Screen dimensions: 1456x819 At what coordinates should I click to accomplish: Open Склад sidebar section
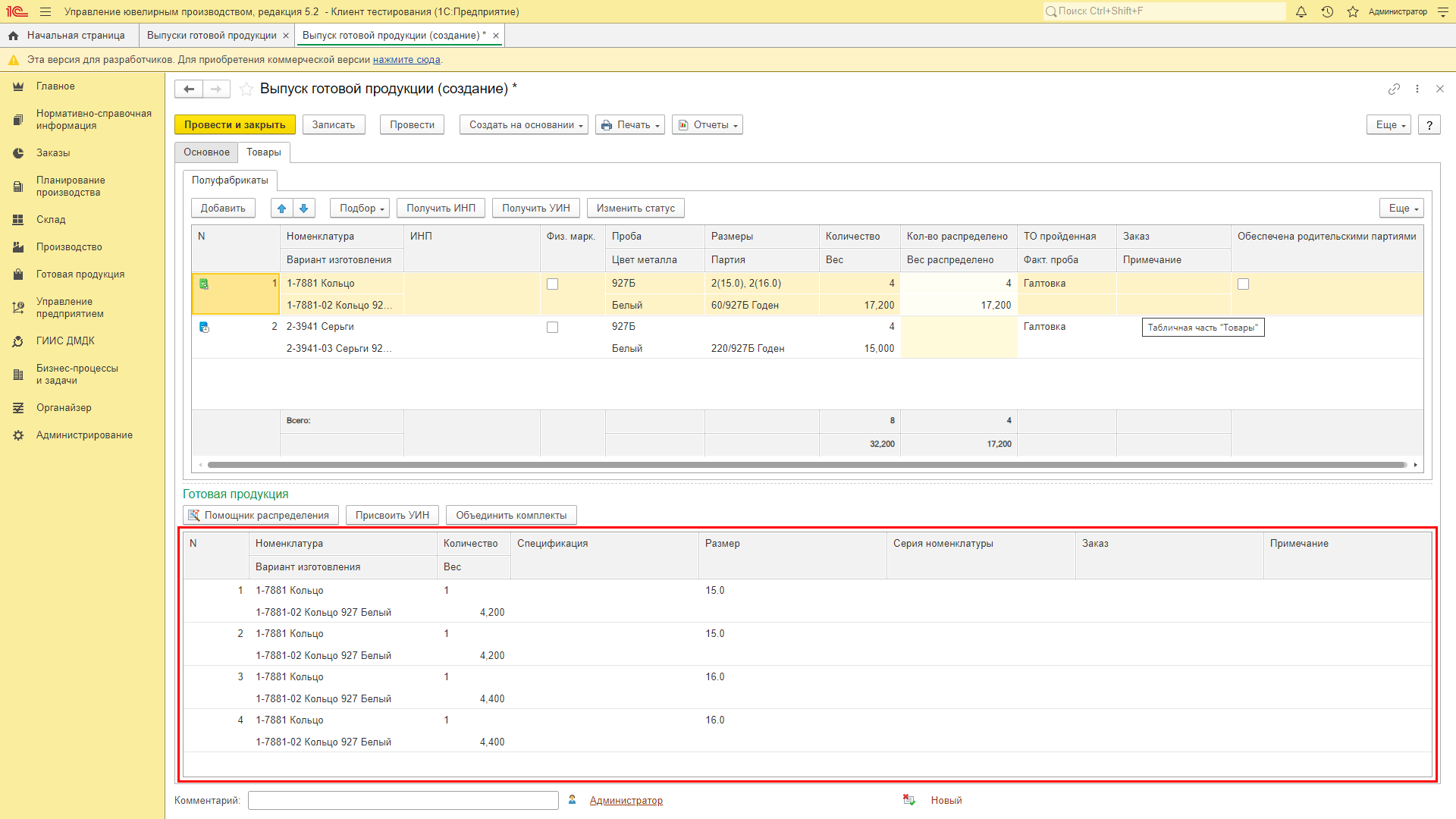coord(51,220)
